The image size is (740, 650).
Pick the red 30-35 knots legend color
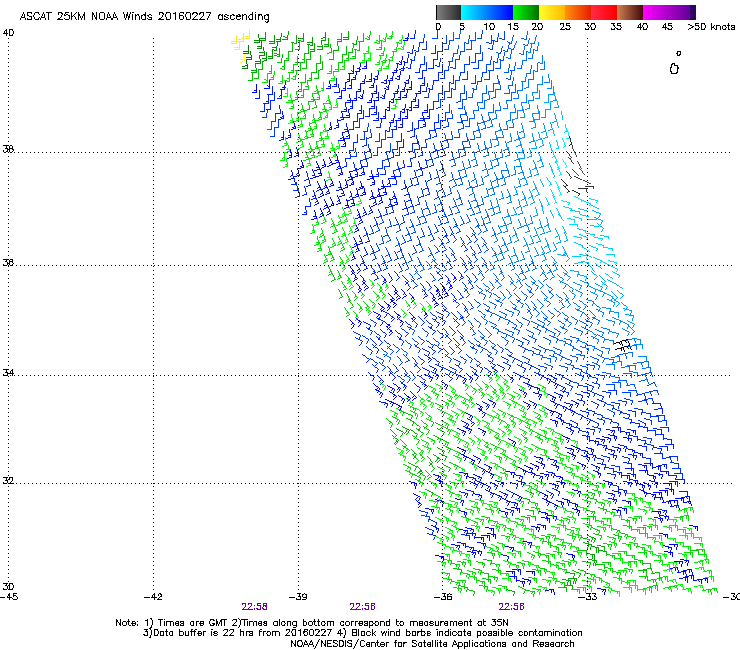click(604, 12)
